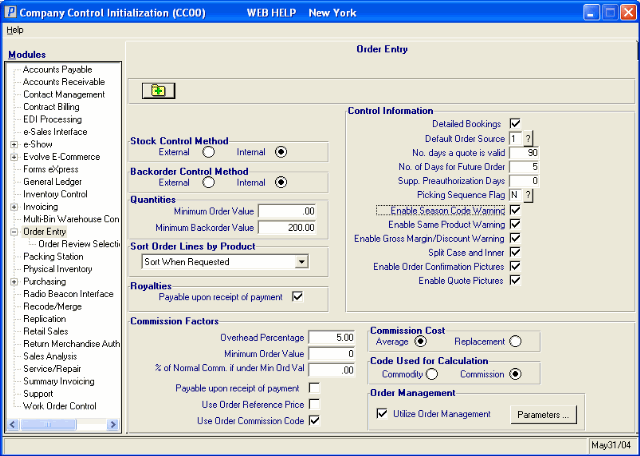Screen dimensions: 640x456
Task: Click into the Picking Sequence Flag field
Action: point(516,195)
